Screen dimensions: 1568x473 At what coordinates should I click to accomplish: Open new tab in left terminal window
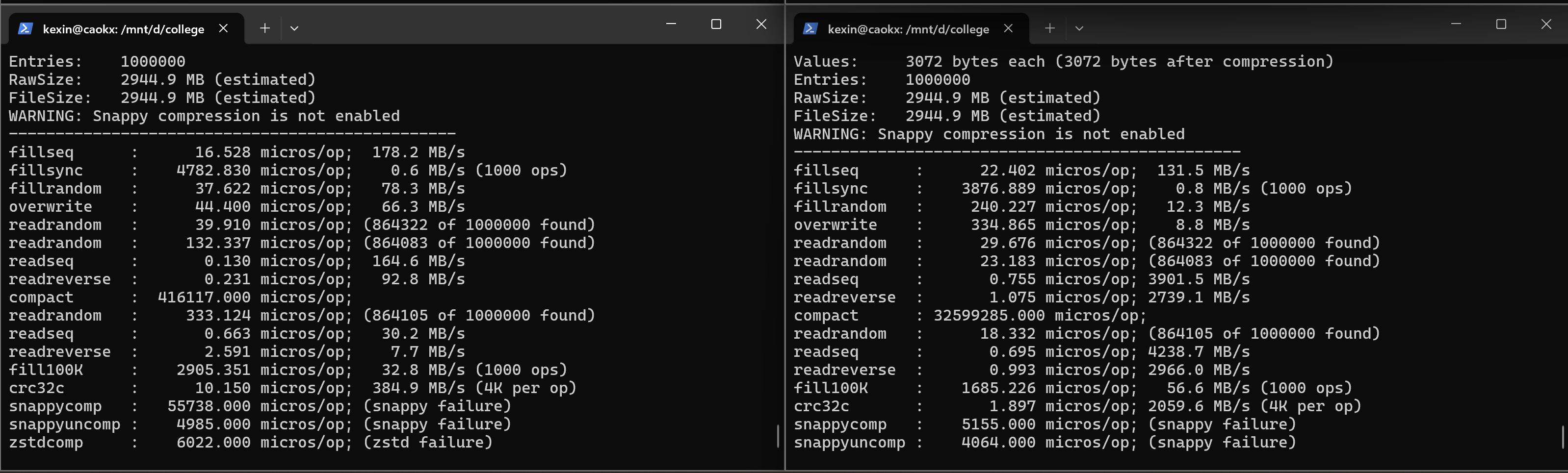(265, 28)
